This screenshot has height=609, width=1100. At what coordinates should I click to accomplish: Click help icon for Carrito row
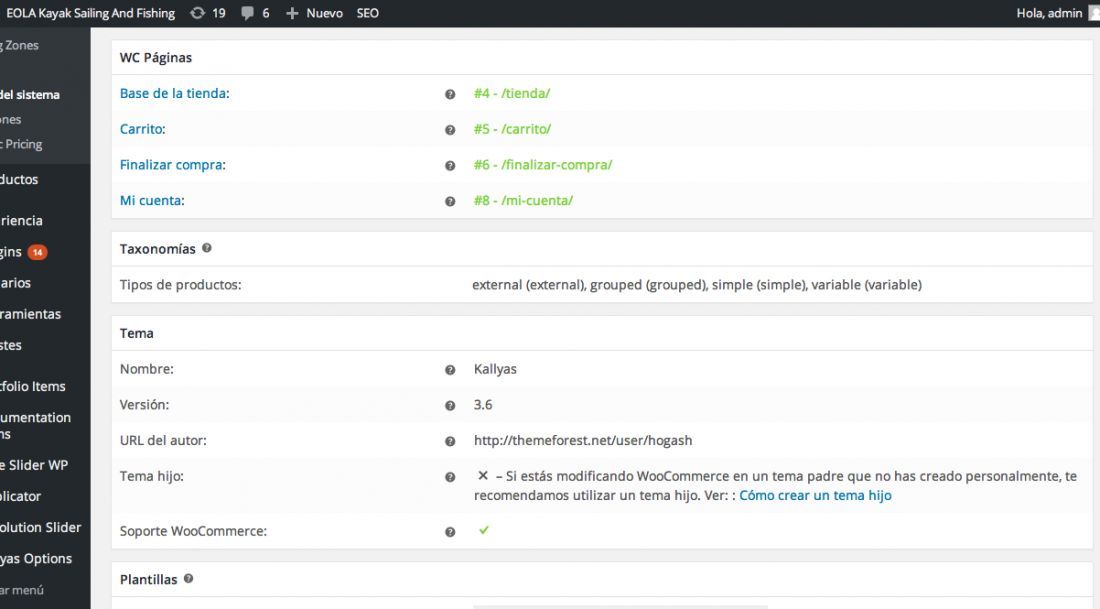click(x=450, y=130)
